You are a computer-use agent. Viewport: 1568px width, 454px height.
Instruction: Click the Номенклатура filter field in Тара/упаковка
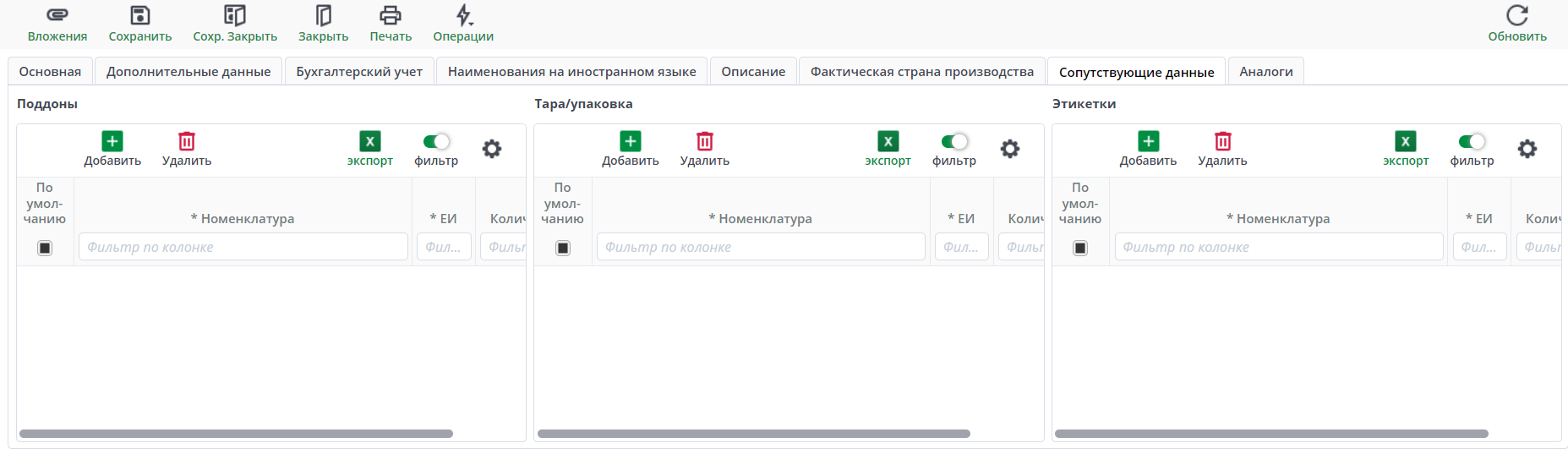point(761,247)
